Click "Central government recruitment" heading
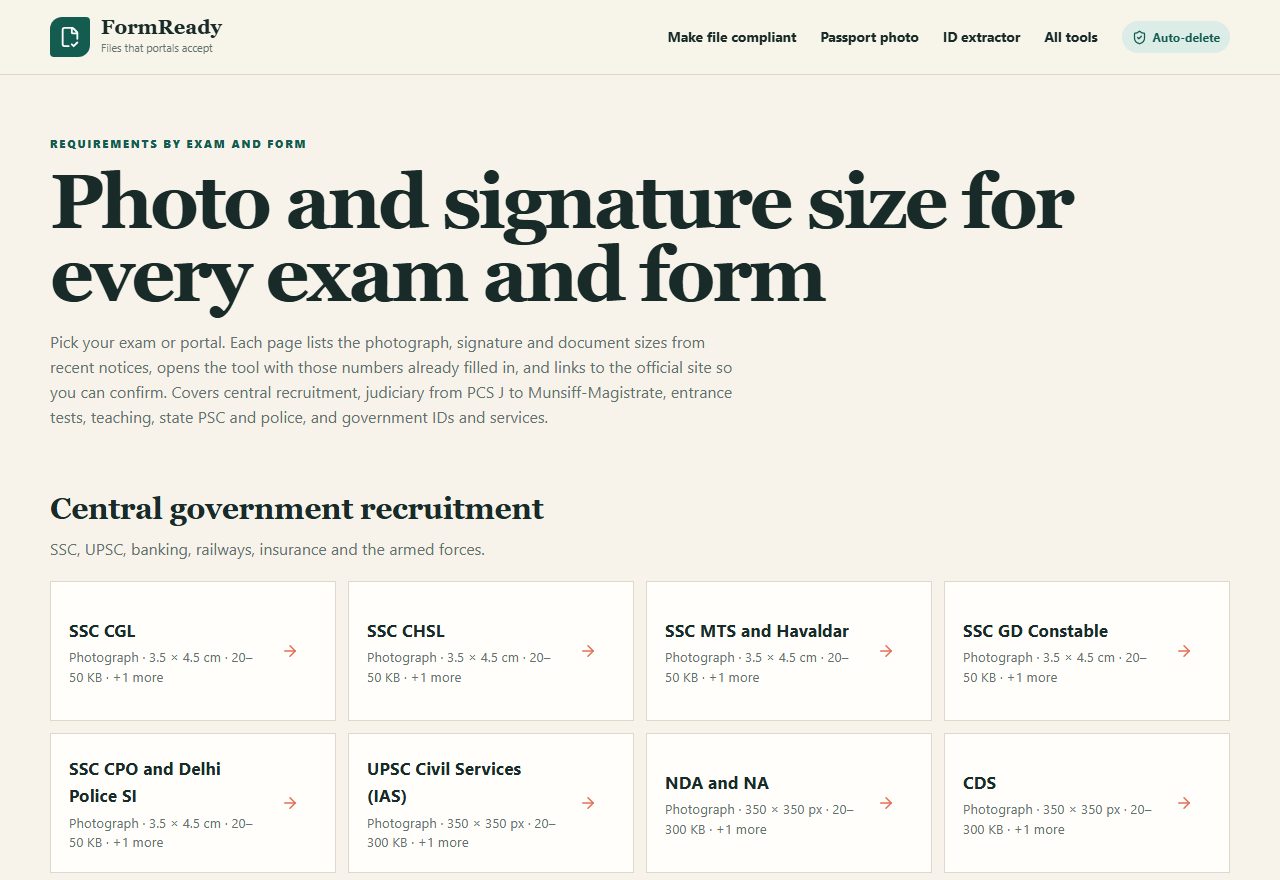Screen dimensions: 1280x880 [x=297, y=508]
